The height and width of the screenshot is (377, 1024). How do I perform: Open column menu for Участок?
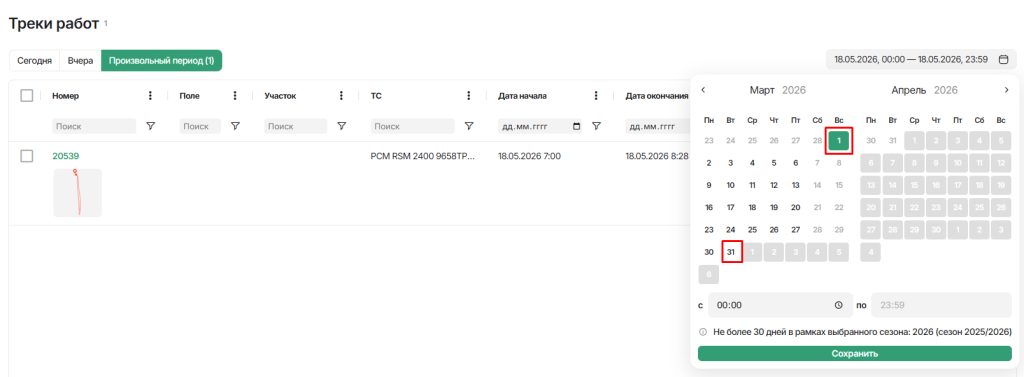(x=341, y=96)
